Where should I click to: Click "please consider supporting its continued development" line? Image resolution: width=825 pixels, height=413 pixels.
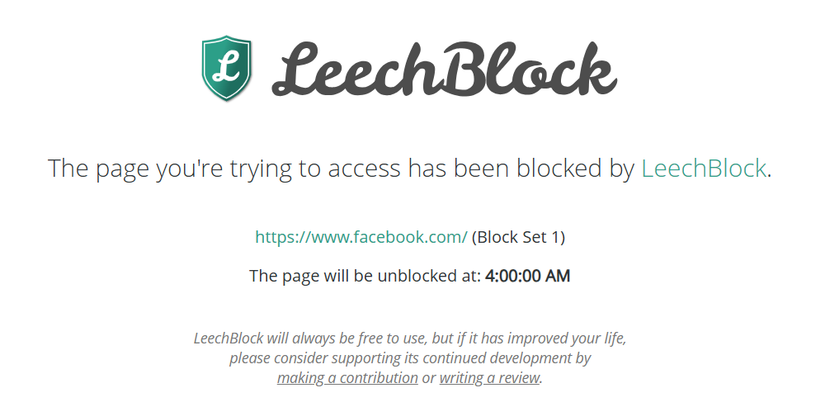click(410, 357)
